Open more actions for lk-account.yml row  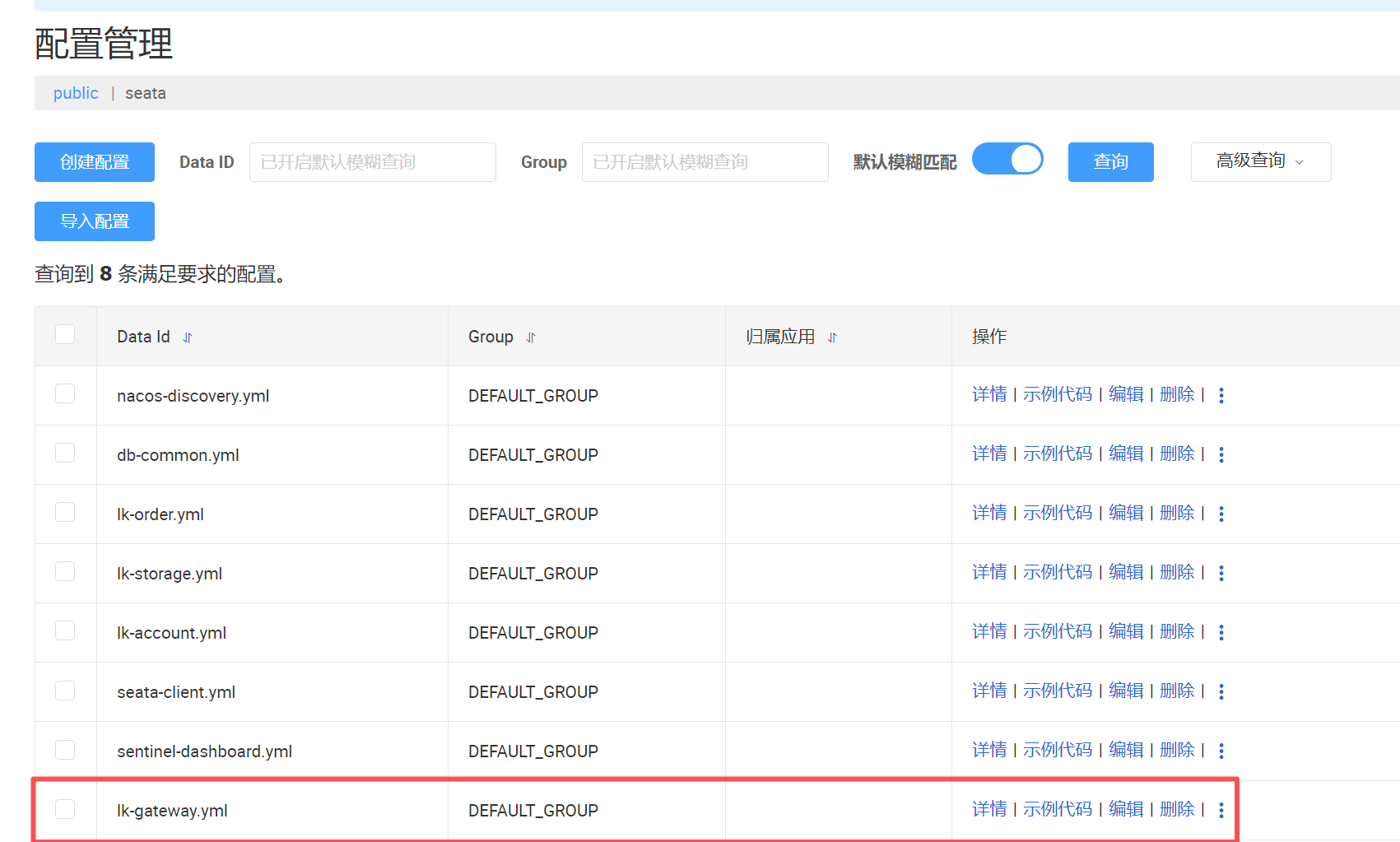(x=1221, y=632)
